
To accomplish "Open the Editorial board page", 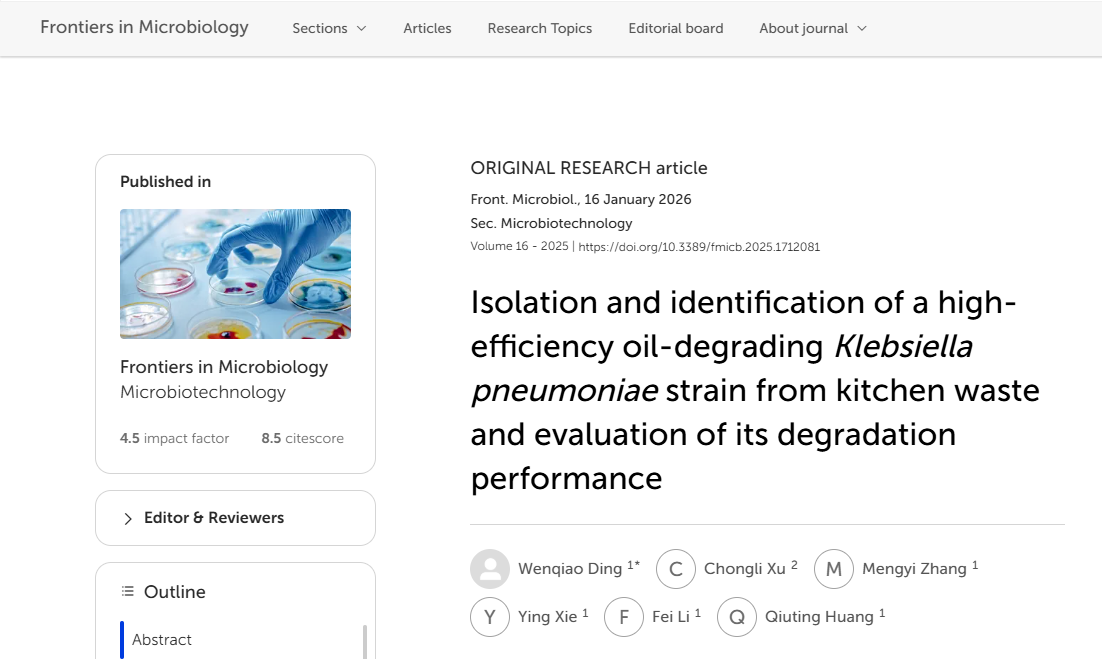I will point(676,28).
